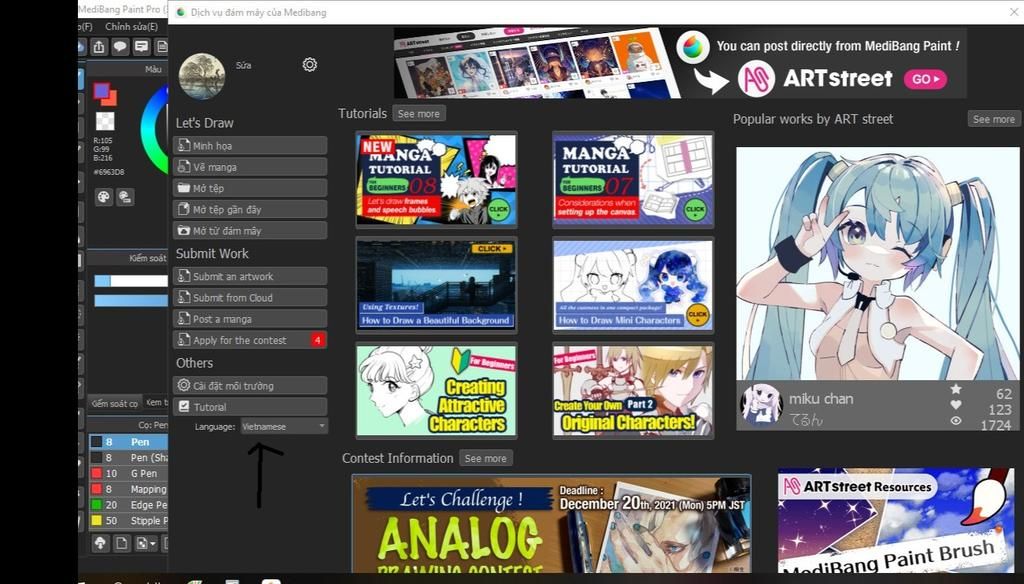Click the cloud brush download icon

[100, 543]
